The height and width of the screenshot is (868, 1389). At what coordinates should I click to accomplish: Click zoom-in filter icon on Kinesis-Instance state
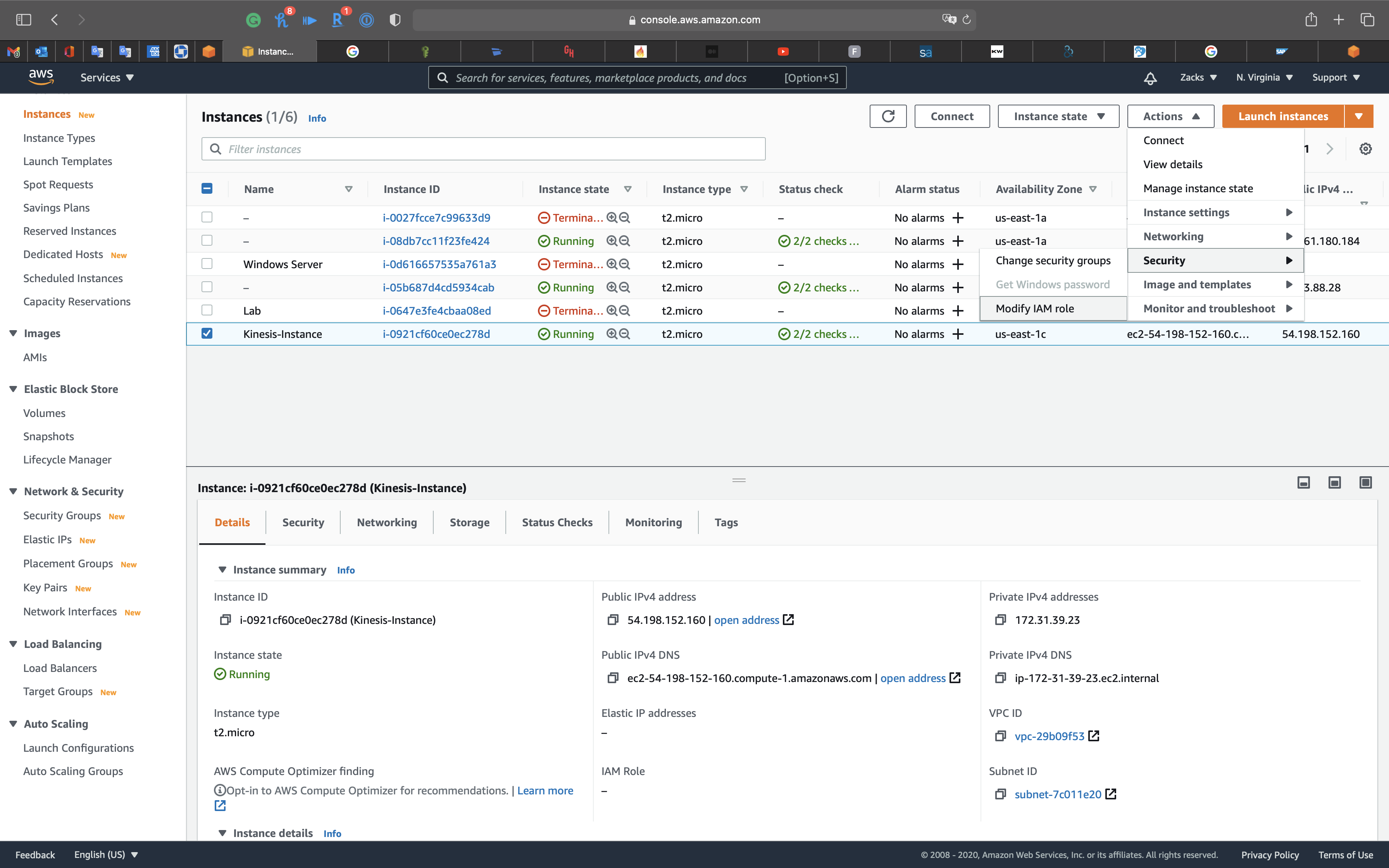(x=612, y=334)
